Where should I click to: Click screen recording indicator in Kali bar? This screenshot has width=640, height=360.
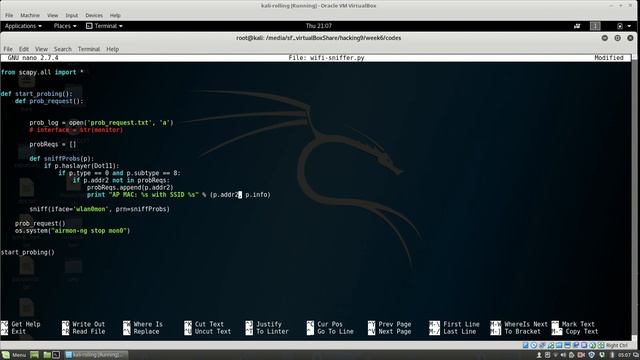pos(577,26)
